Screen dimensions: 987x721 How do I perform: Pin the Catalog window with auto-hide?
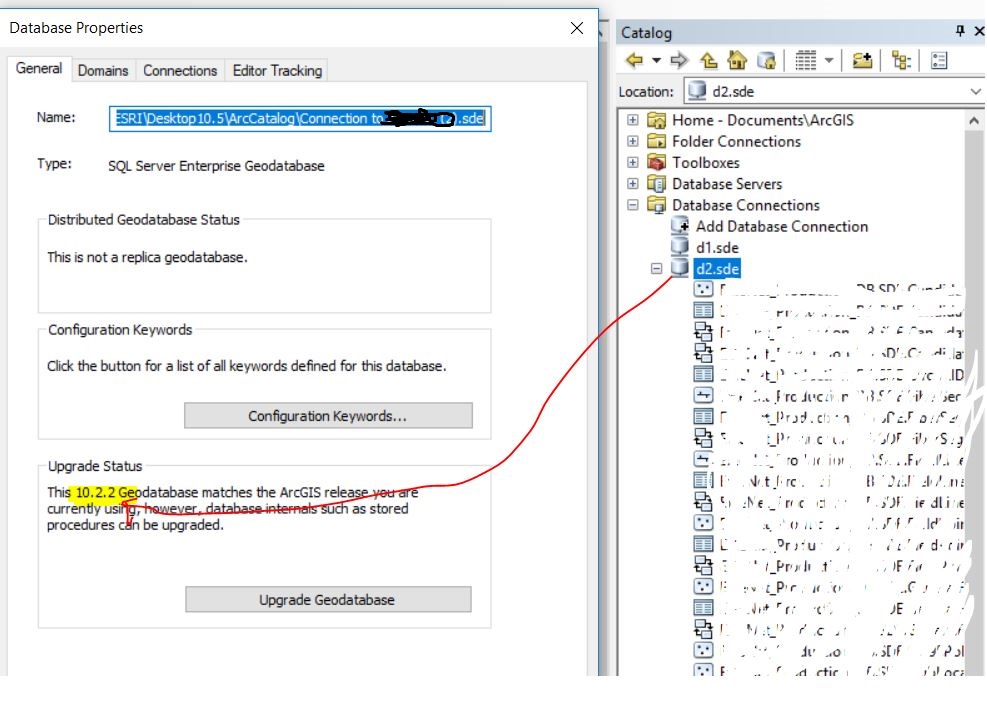(x=960, y=31)
